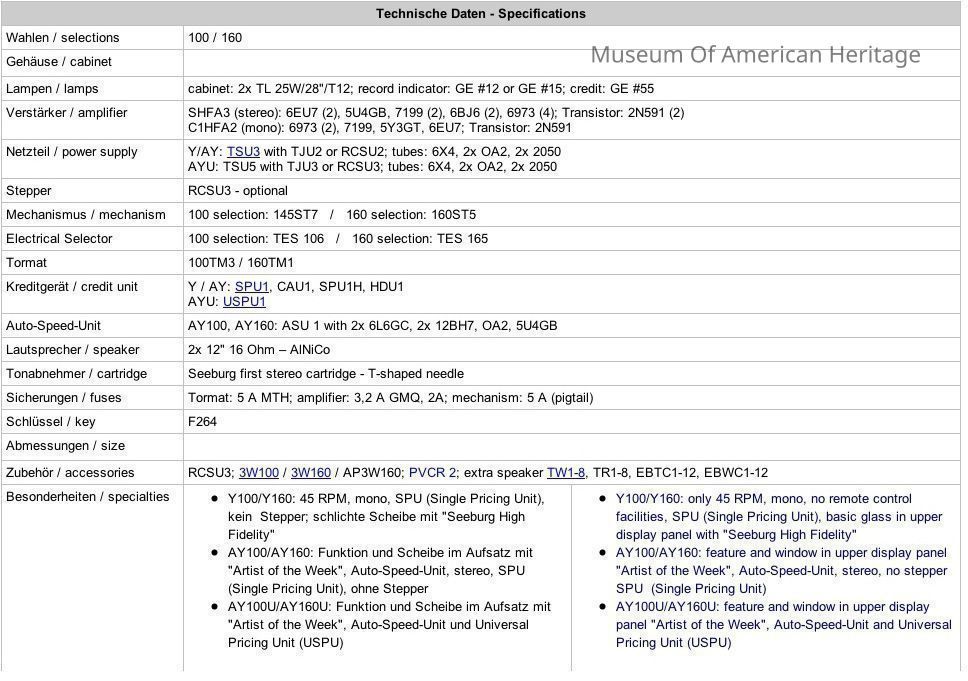
Task: Click the Wahlen / selections row label
Action: pos(63,38)
